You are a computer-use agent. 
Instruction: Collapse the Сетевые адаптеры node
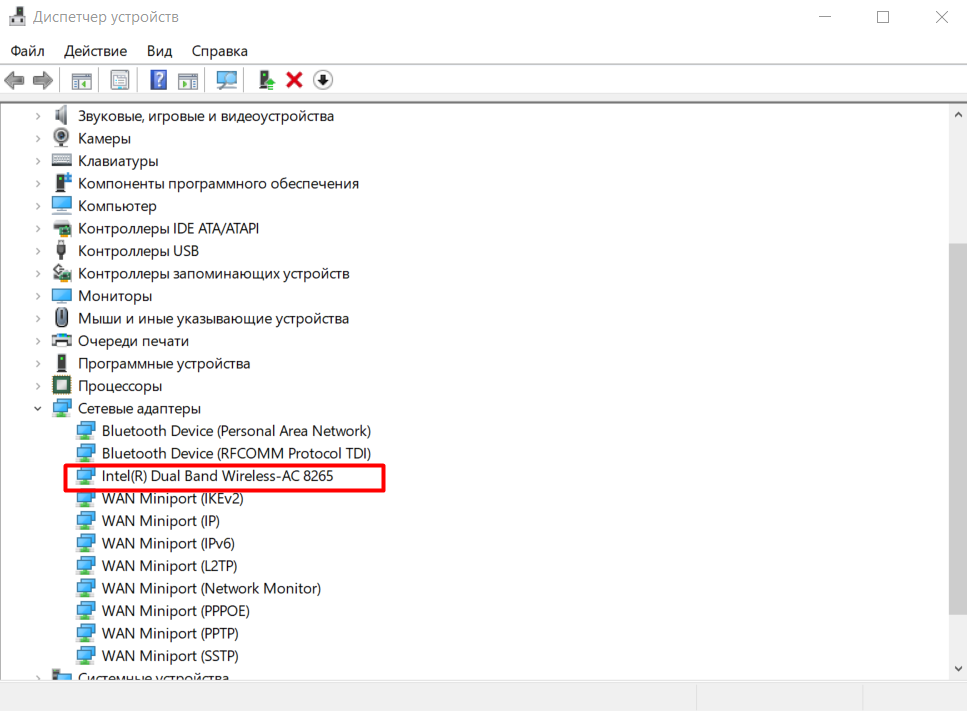coord(38,408)
